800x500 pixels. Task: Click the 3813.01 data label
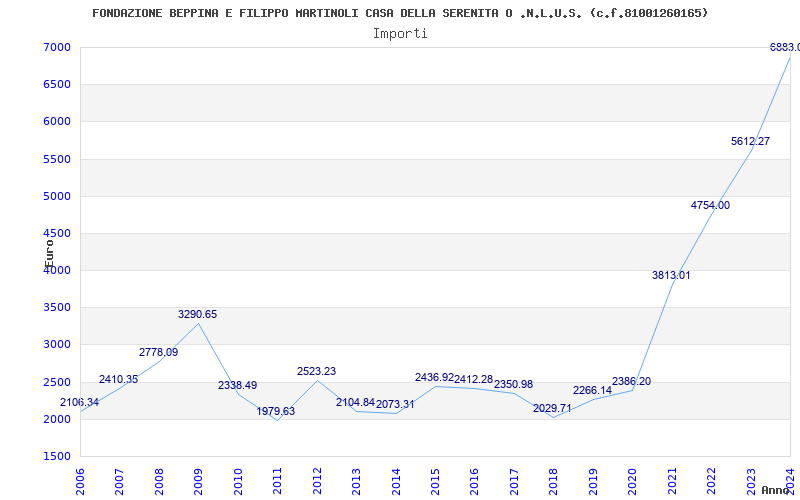coord(671,275)
